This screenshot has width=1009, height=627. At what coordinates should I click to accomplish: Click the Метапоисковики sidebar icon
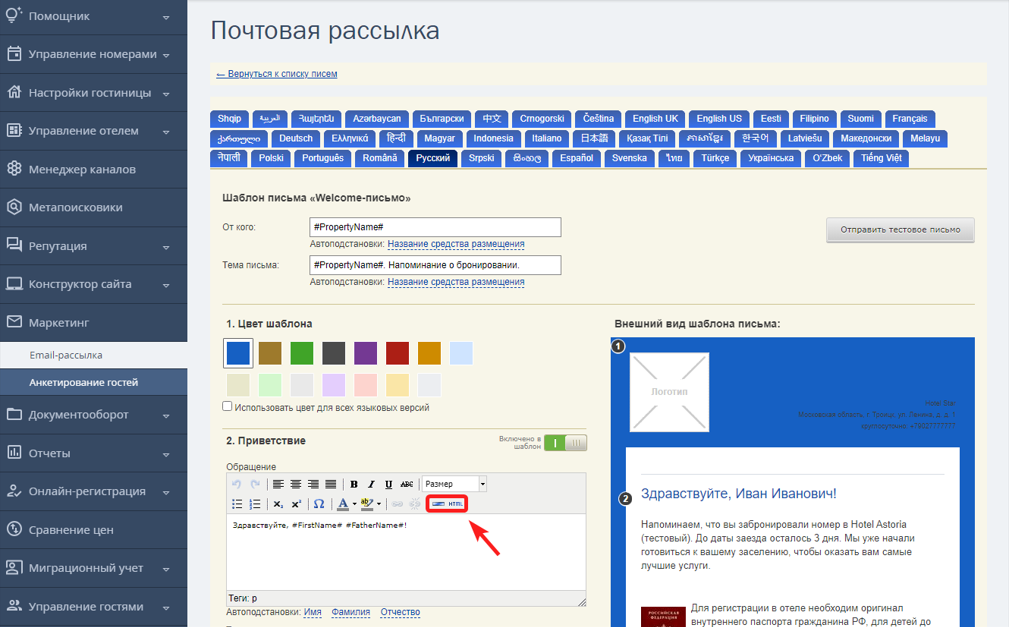[x=14, y=207]
